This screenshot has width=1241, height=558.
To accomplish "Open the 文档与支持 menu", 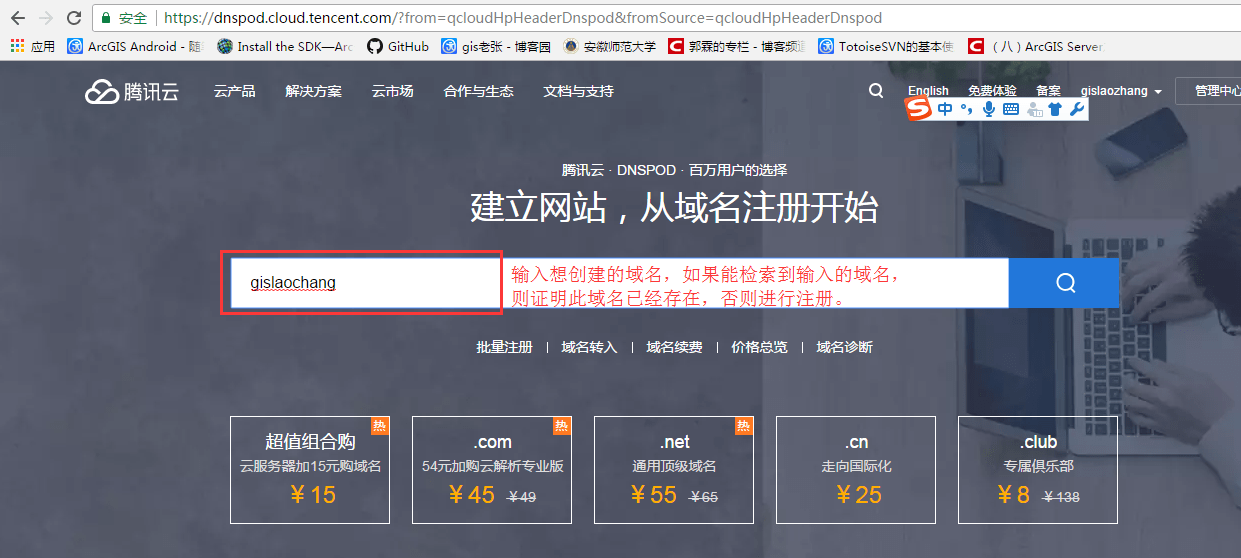I will click(578, 92).
